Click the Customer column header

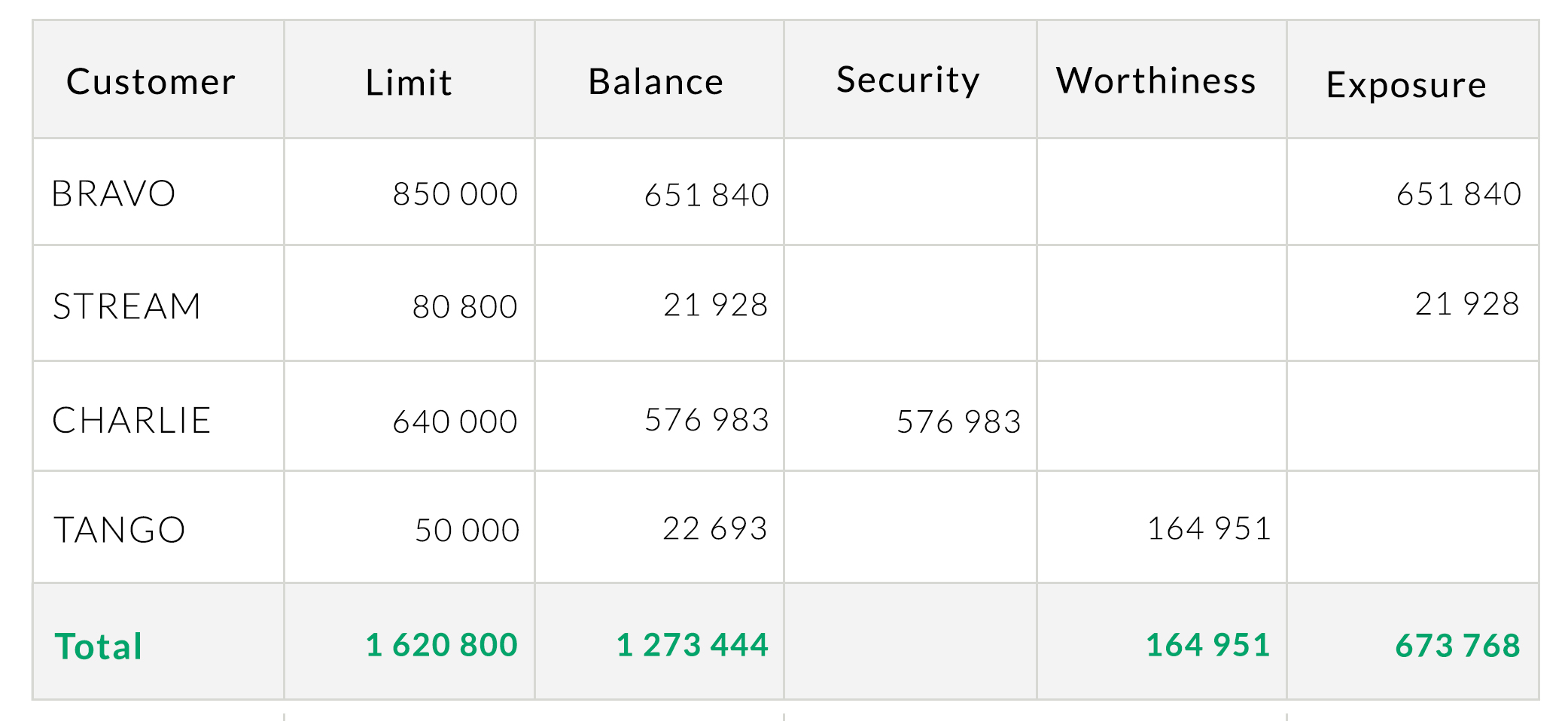(x=151, y=81)
